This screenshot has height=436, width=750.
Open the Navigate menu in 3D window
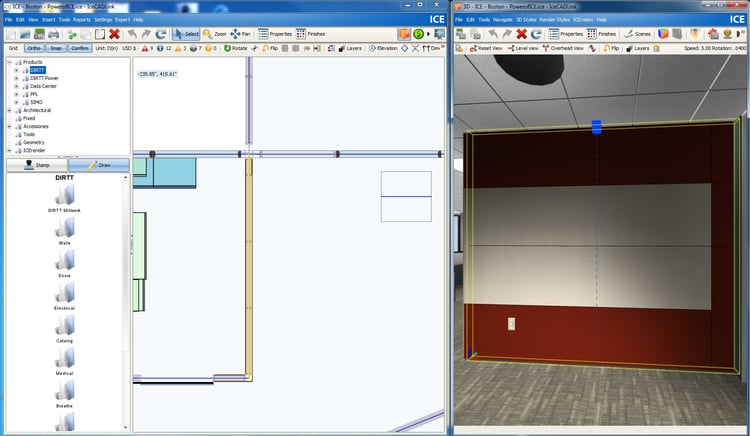click(x=503, y=20)
